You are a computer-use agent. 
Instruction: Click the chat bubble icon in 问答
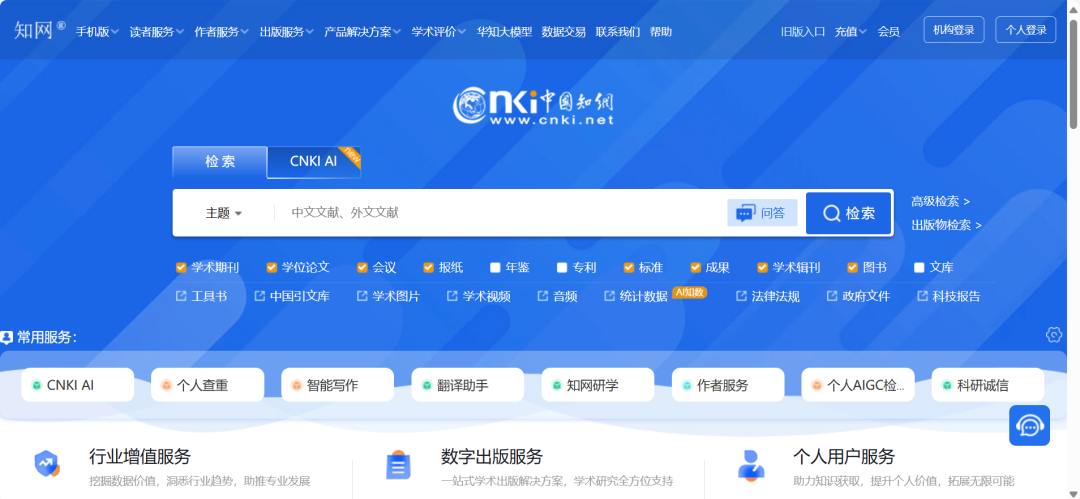[745, 213]
